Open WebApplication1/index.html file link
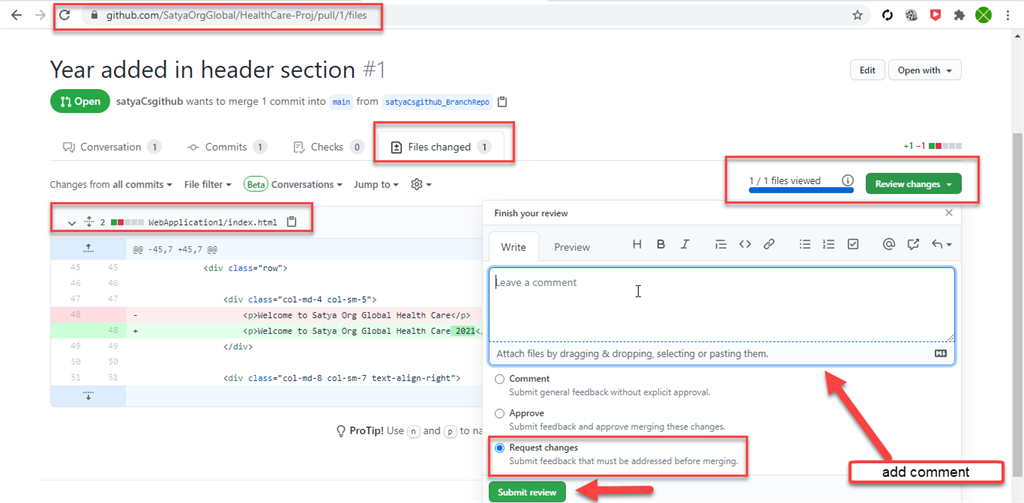The image size is (1024, 503). [212, 223]
